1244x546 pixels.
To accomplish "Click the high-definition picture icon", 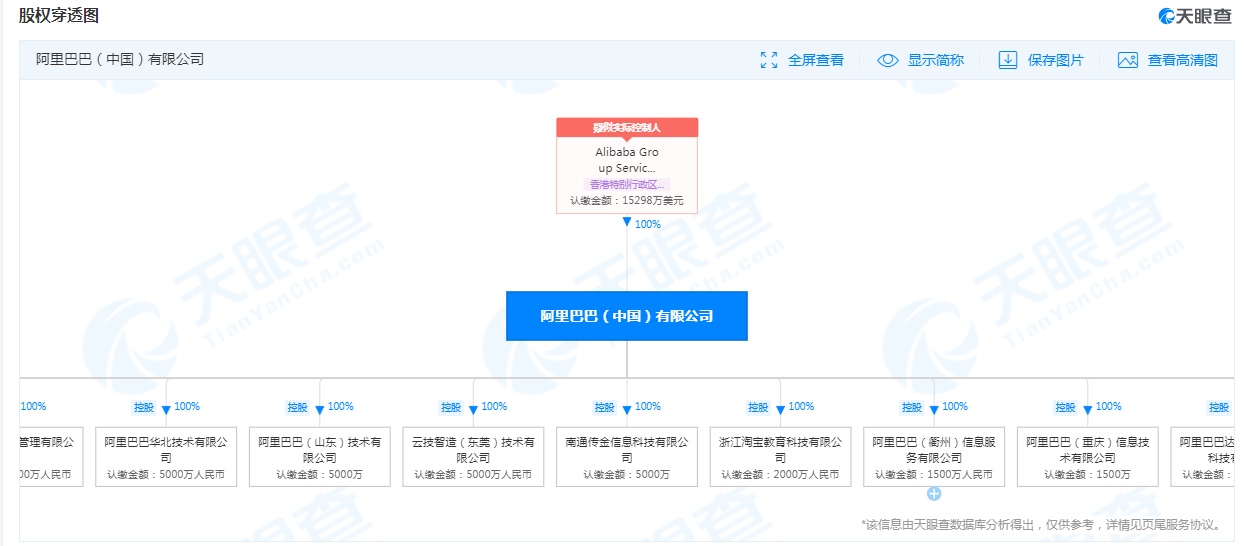I will tap(1128, 60).
